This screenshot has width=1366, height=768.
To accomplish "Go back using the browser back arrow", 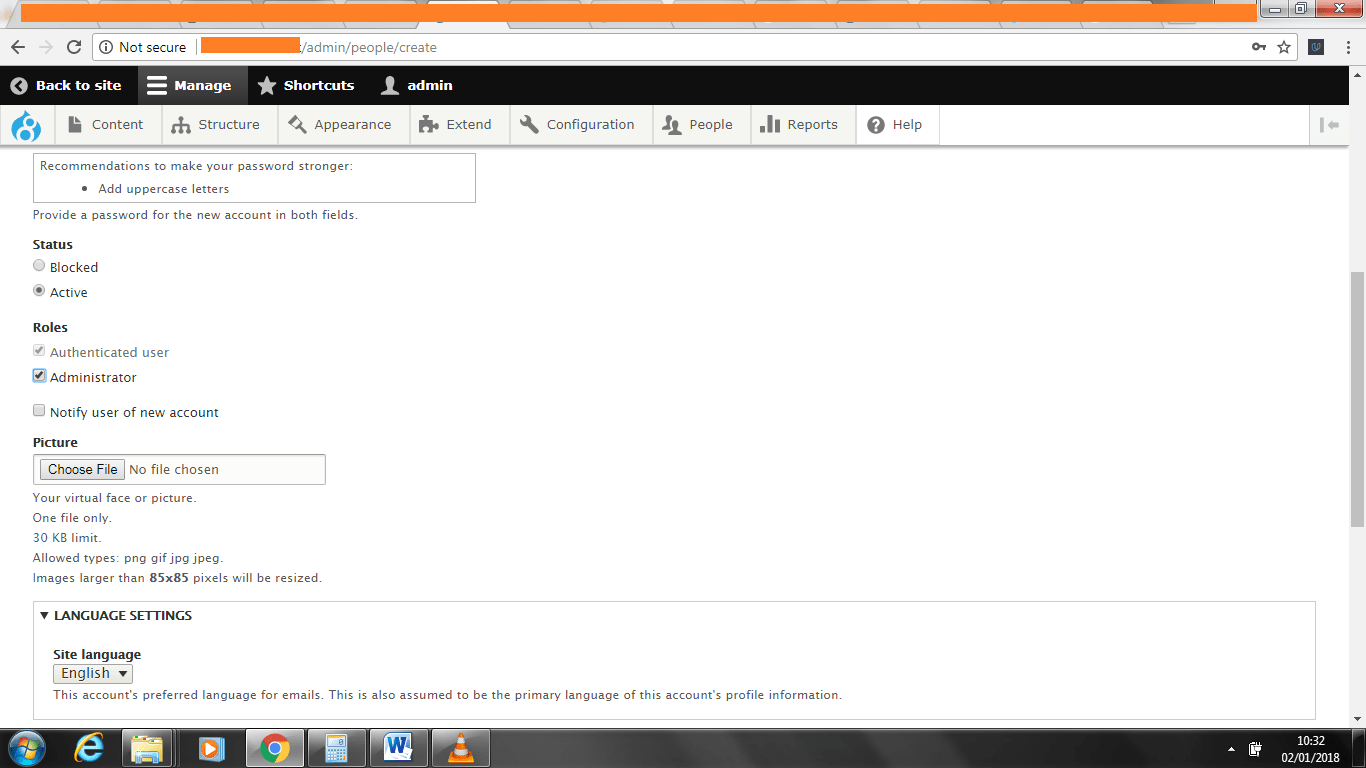I will click(x=18, y=47).
